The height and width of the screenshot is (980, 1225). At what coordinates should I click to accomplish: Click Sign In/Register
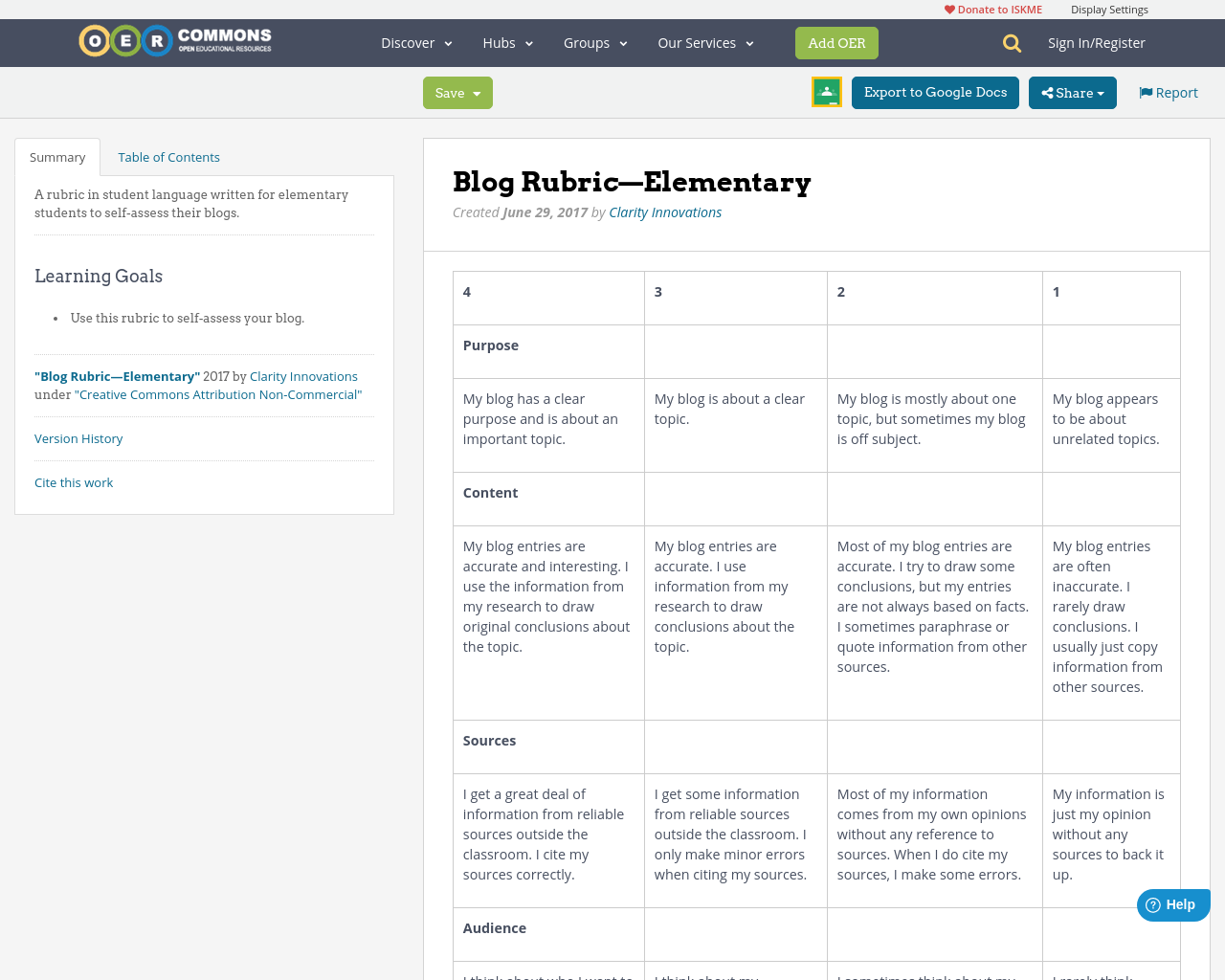tap(1096, 42)
